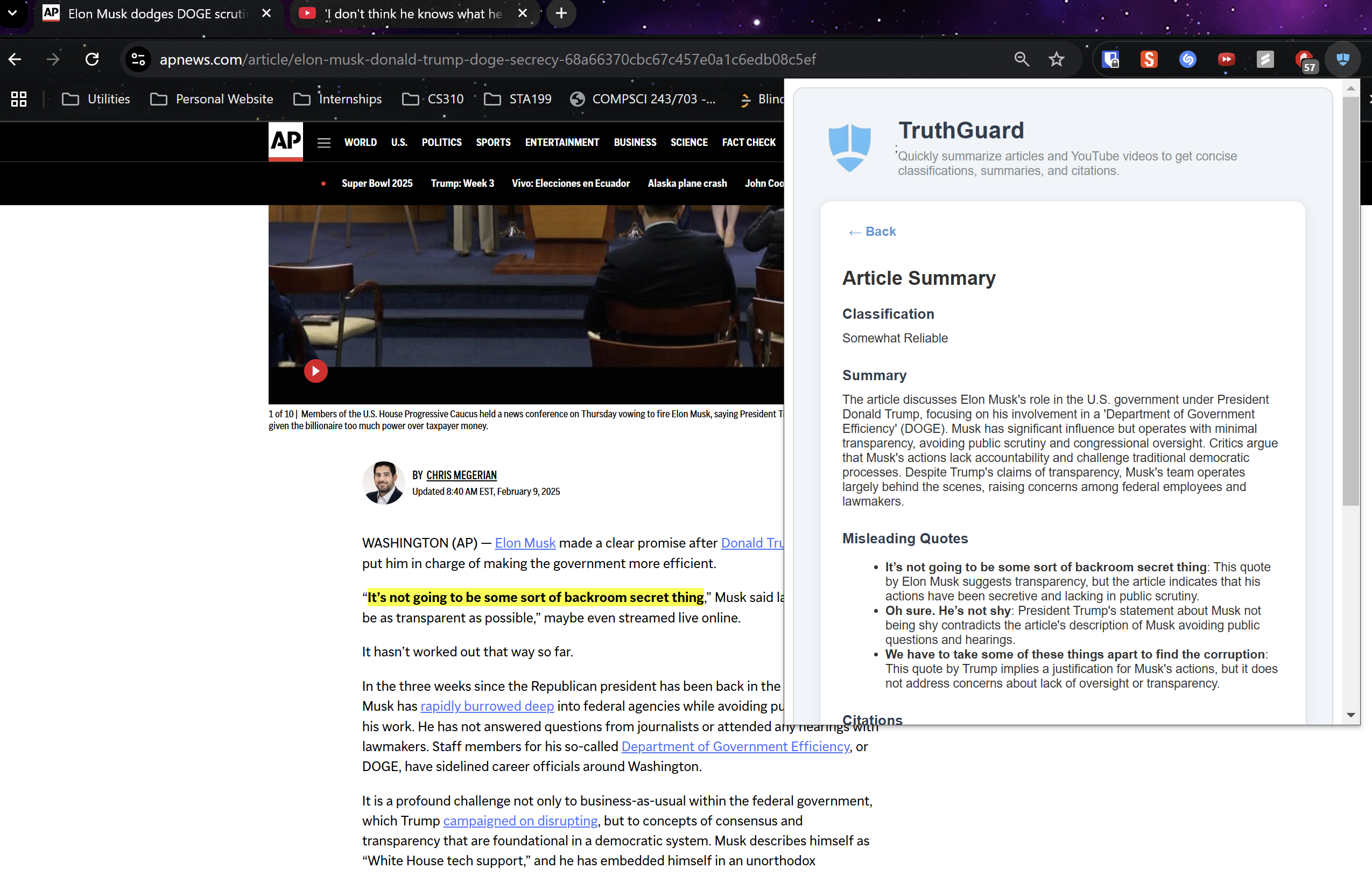Open the AP hamburger navigation menu
The height and width of the screenshot is (875, 1372).
click(323, 143)
